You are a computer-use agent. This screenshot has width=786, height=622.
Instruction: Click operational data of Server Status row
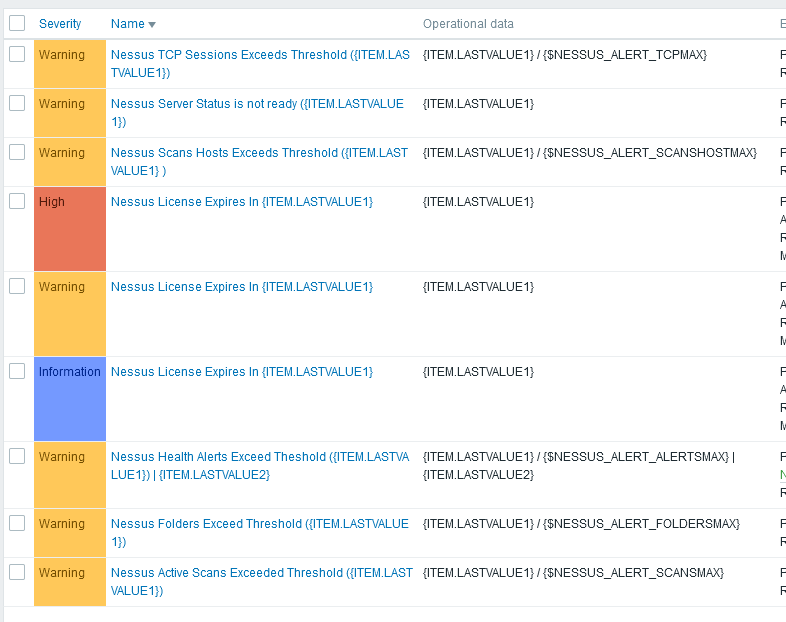478,104
